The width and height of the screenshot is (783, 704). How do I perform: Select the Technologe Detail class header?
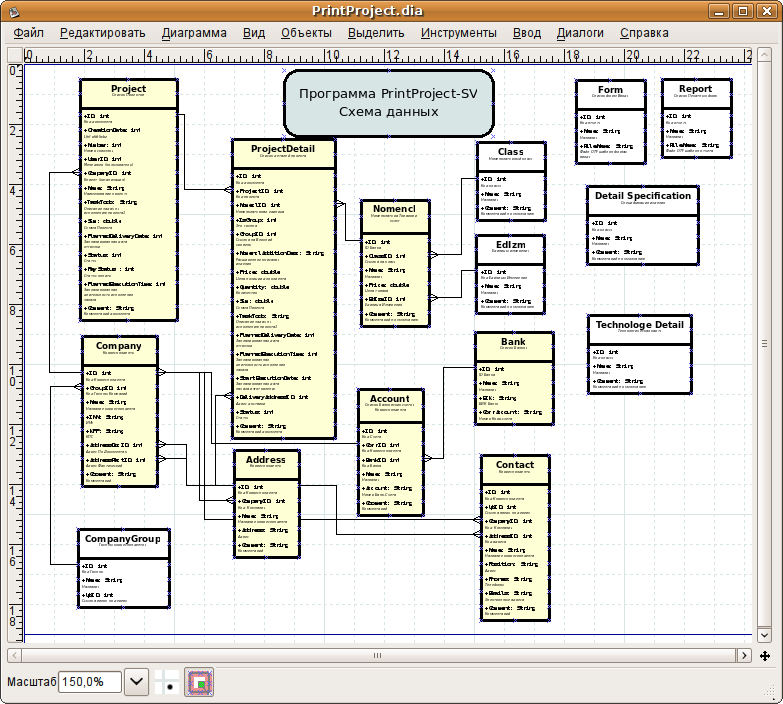(640, 325)
